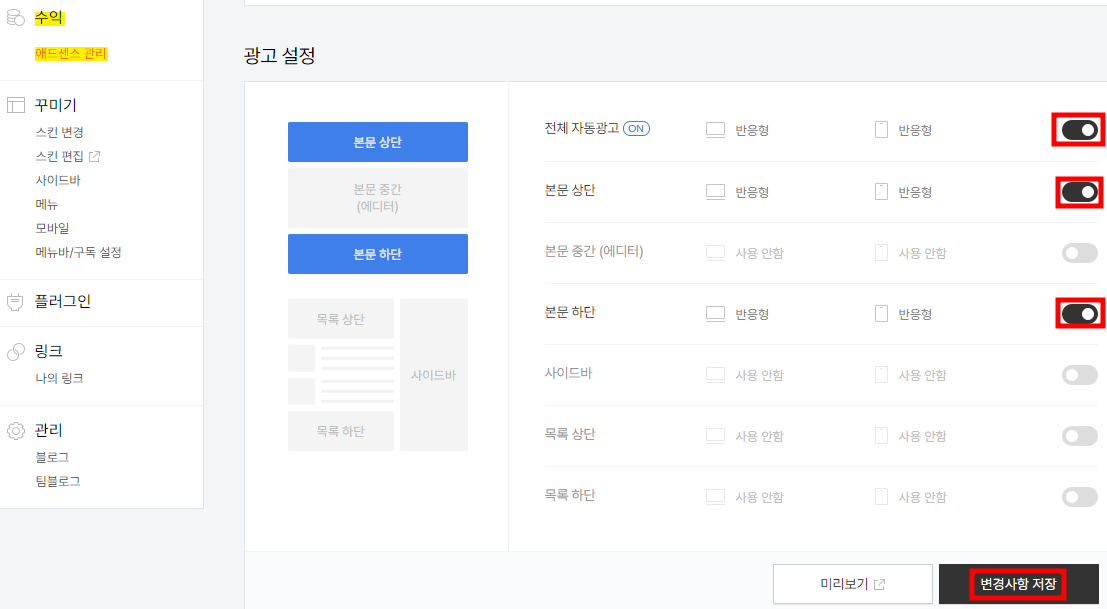
Task: Select the mobile ad icon in 본문 하단 row
Action: [880, 313]
